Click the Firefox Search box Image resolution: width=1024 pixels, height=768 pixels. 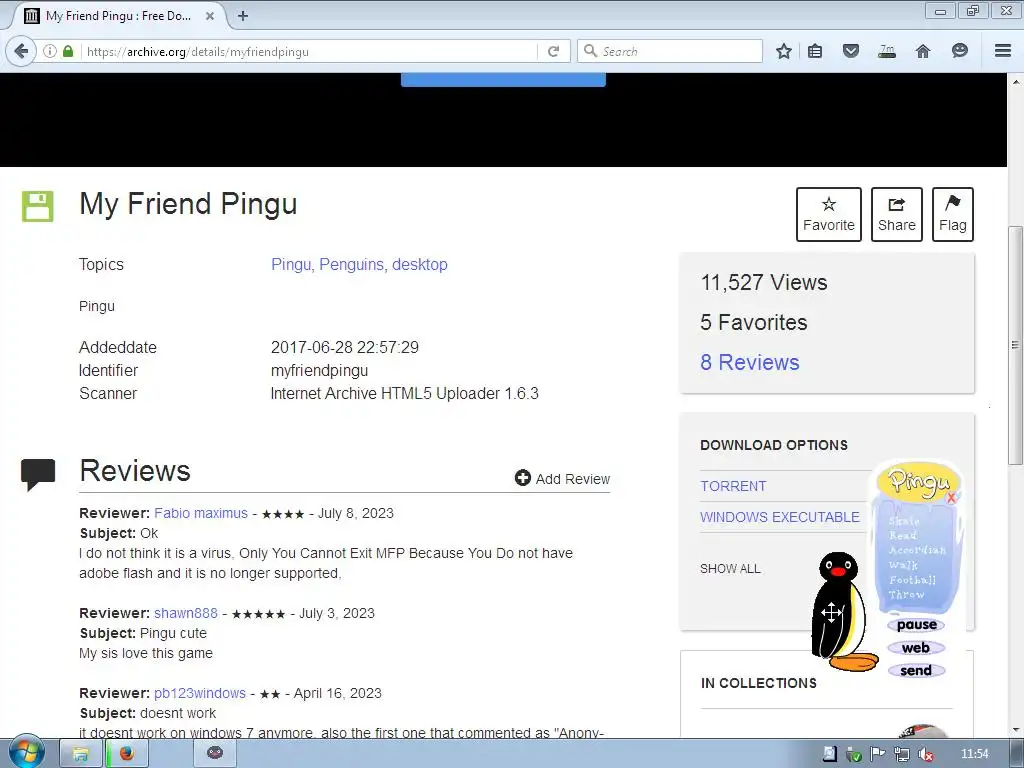pos(670,51)
